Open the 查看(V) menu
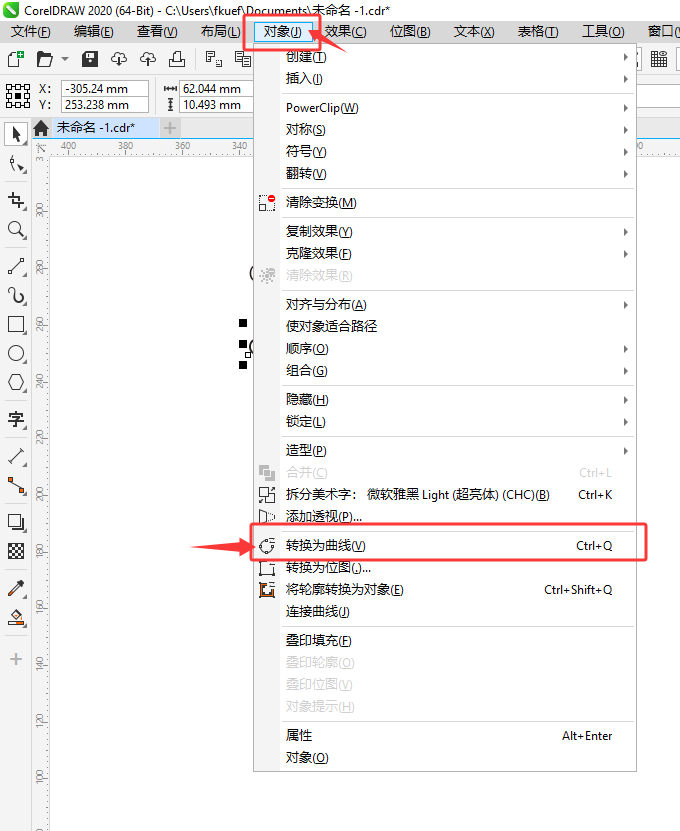 click(157, 32)
